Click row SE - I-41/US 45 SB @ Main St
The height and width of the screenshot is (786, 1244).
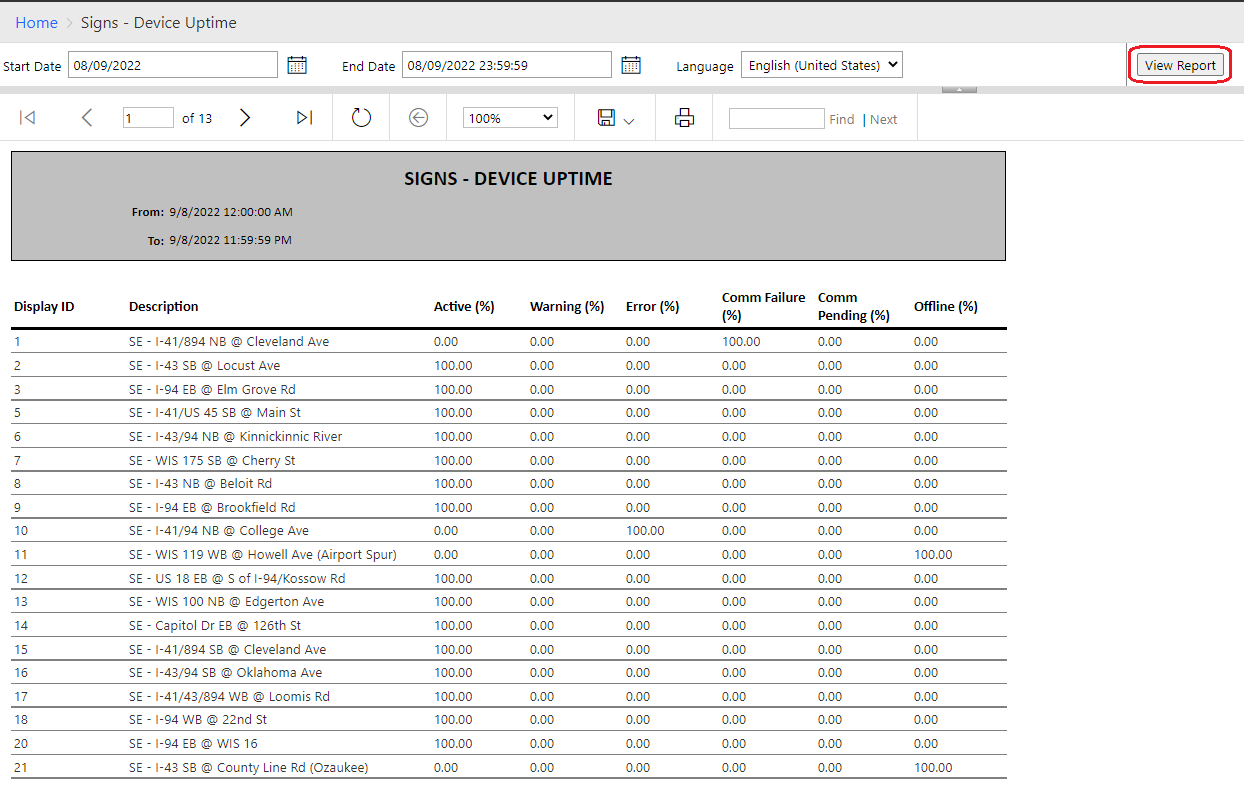509,413
